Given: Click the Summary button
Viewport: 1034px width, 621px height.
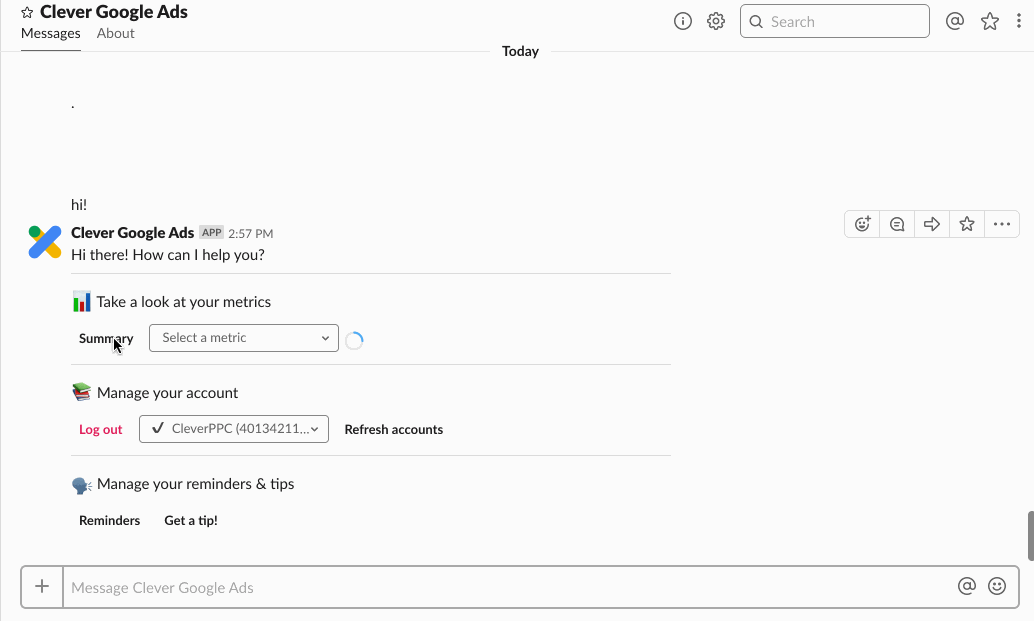Looking at the screenshot, I should point(106,338).
